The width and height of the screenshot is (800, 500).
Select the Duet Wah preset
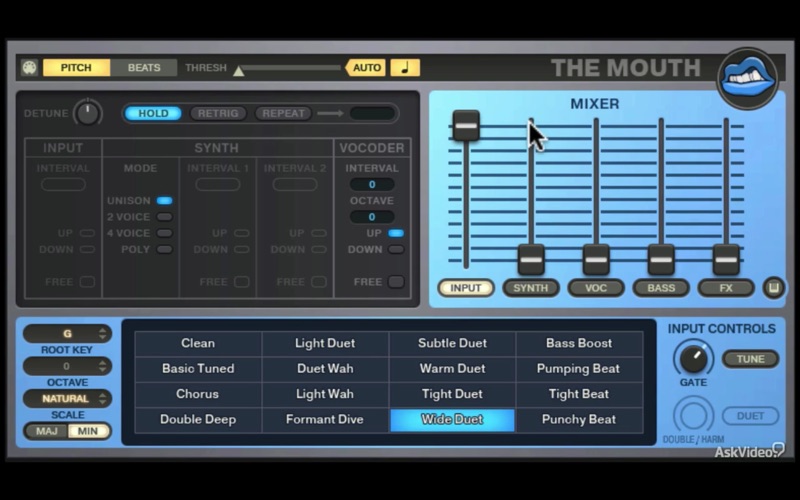pos(325,369)
